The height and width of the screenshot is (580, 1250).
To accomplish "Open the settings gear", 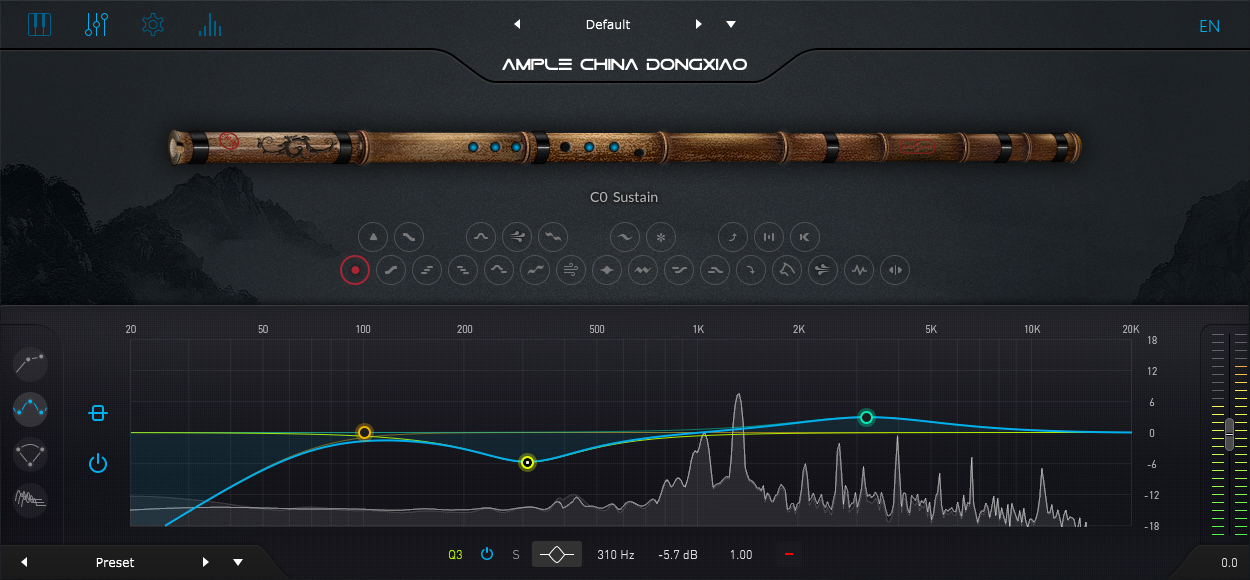I will tap(153, 24).
